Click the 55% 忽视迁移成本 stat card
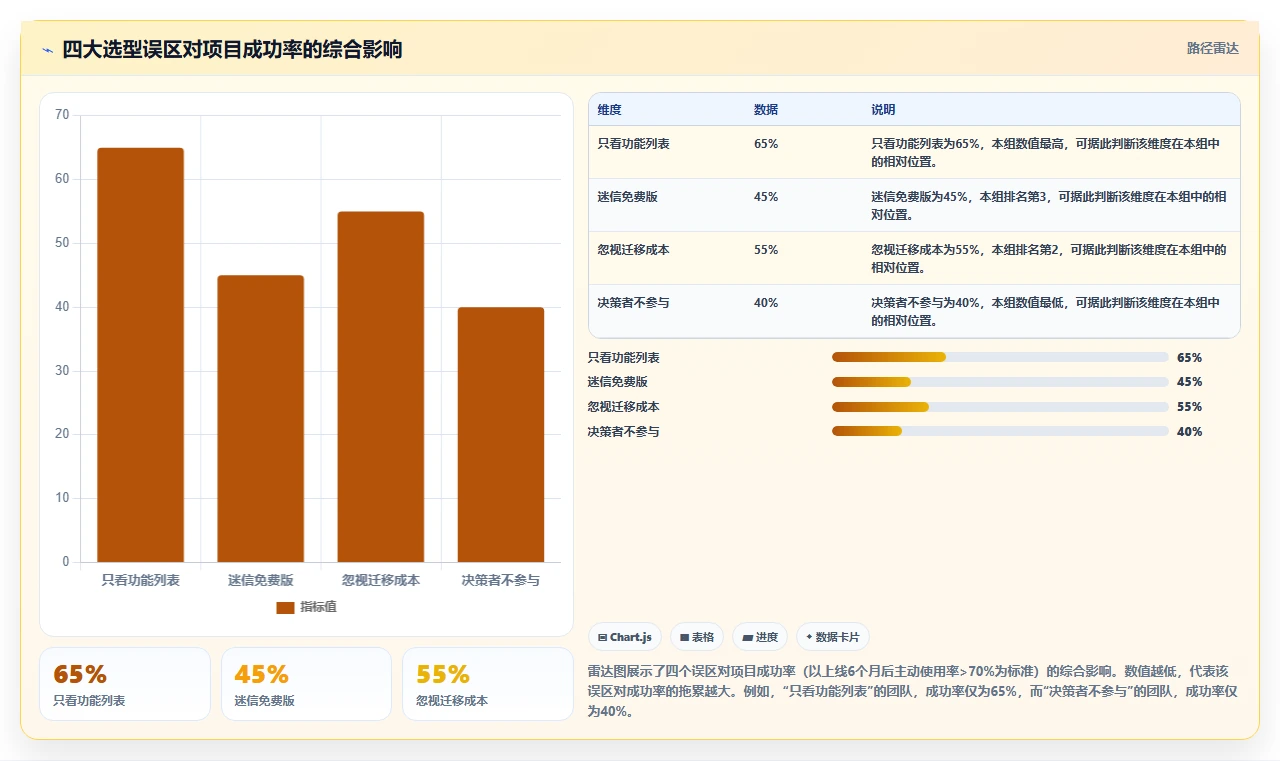This screenshot has height=761, width=1280. (x=487, y=684)
